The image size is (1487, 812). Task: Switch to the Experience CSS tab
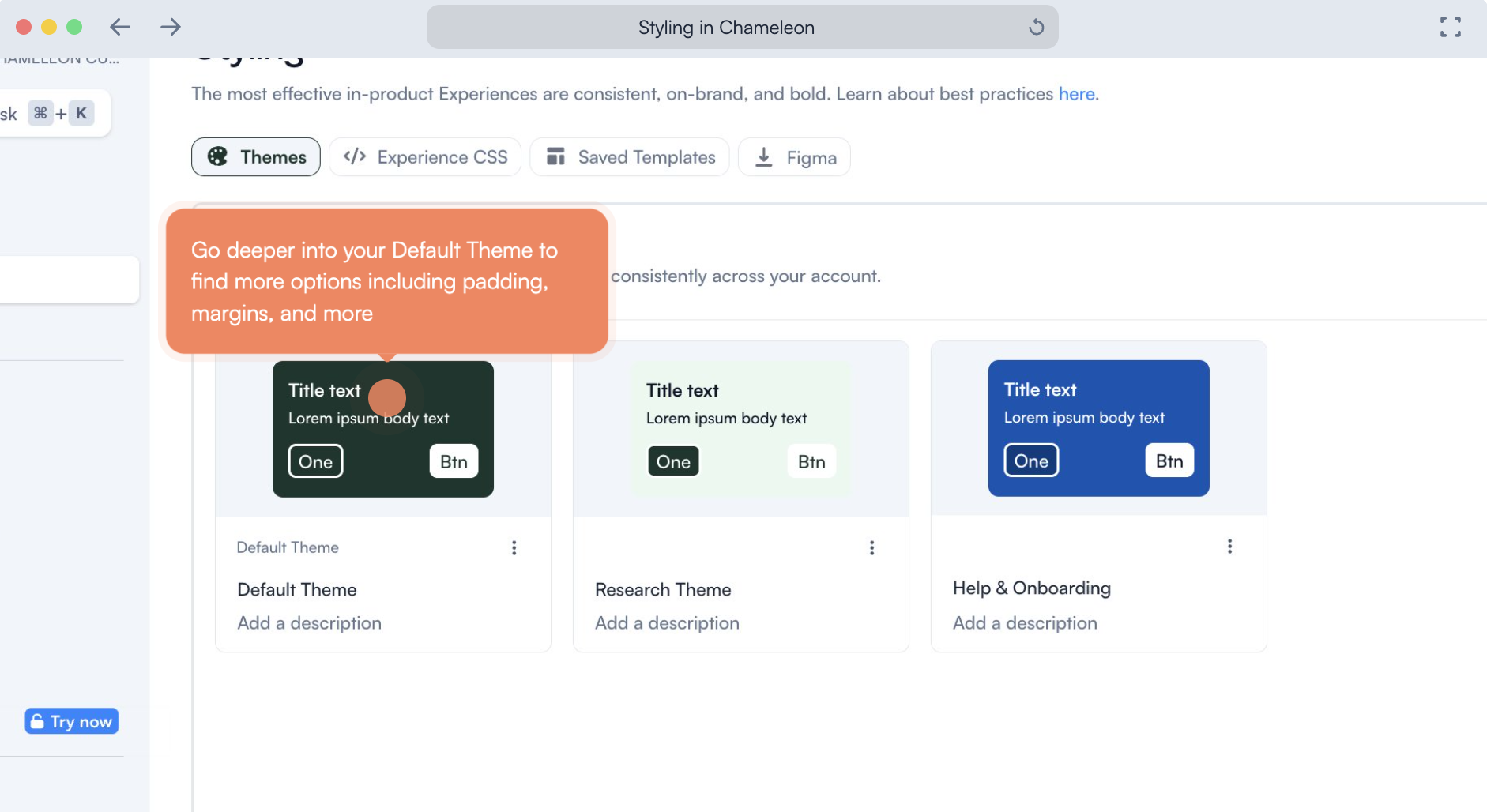click(425, 156)
